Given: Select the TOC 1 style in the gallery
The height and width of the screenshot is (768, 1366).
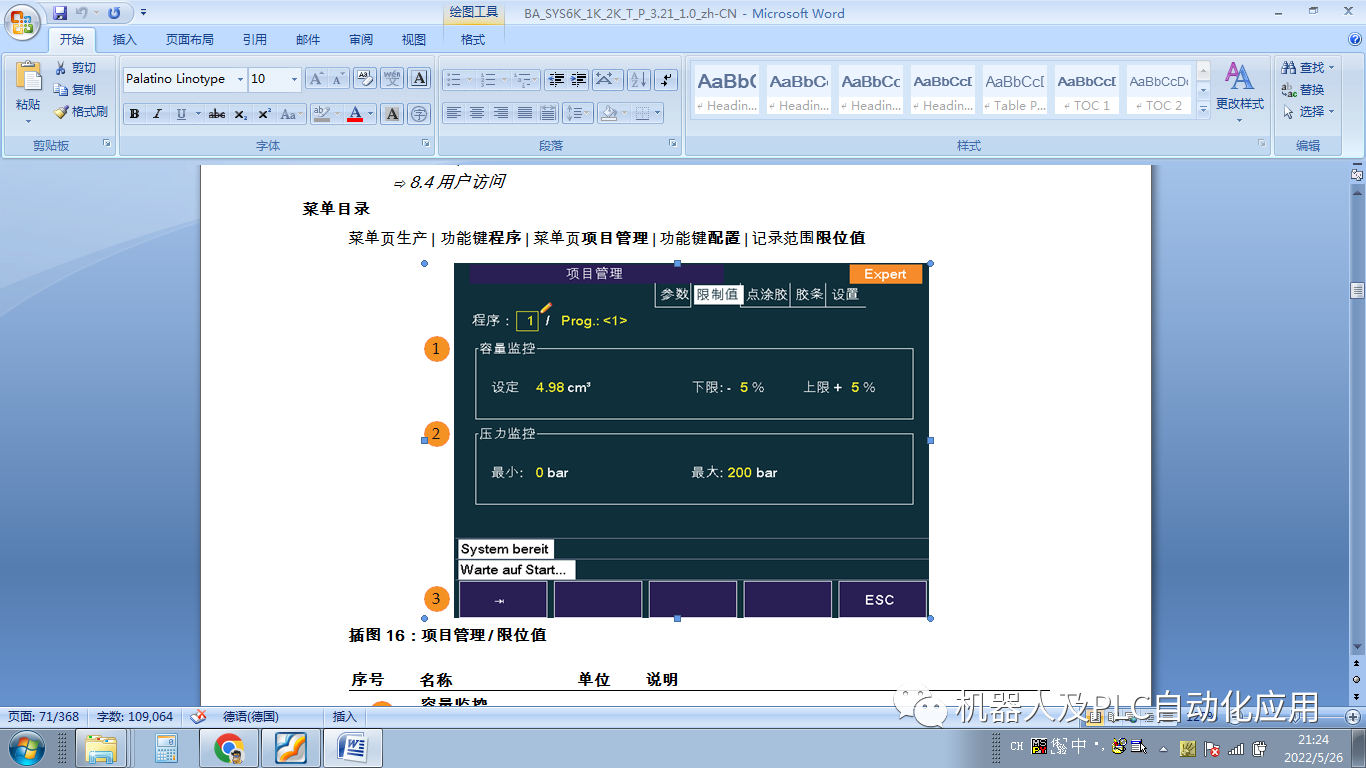Looking at the screenshot, I should point(1087,89).
